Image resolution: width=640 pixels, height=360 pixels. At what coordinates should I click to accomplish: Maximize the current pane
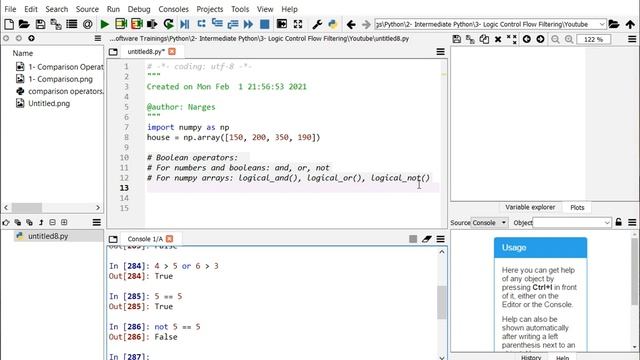(x=282, y=24)
